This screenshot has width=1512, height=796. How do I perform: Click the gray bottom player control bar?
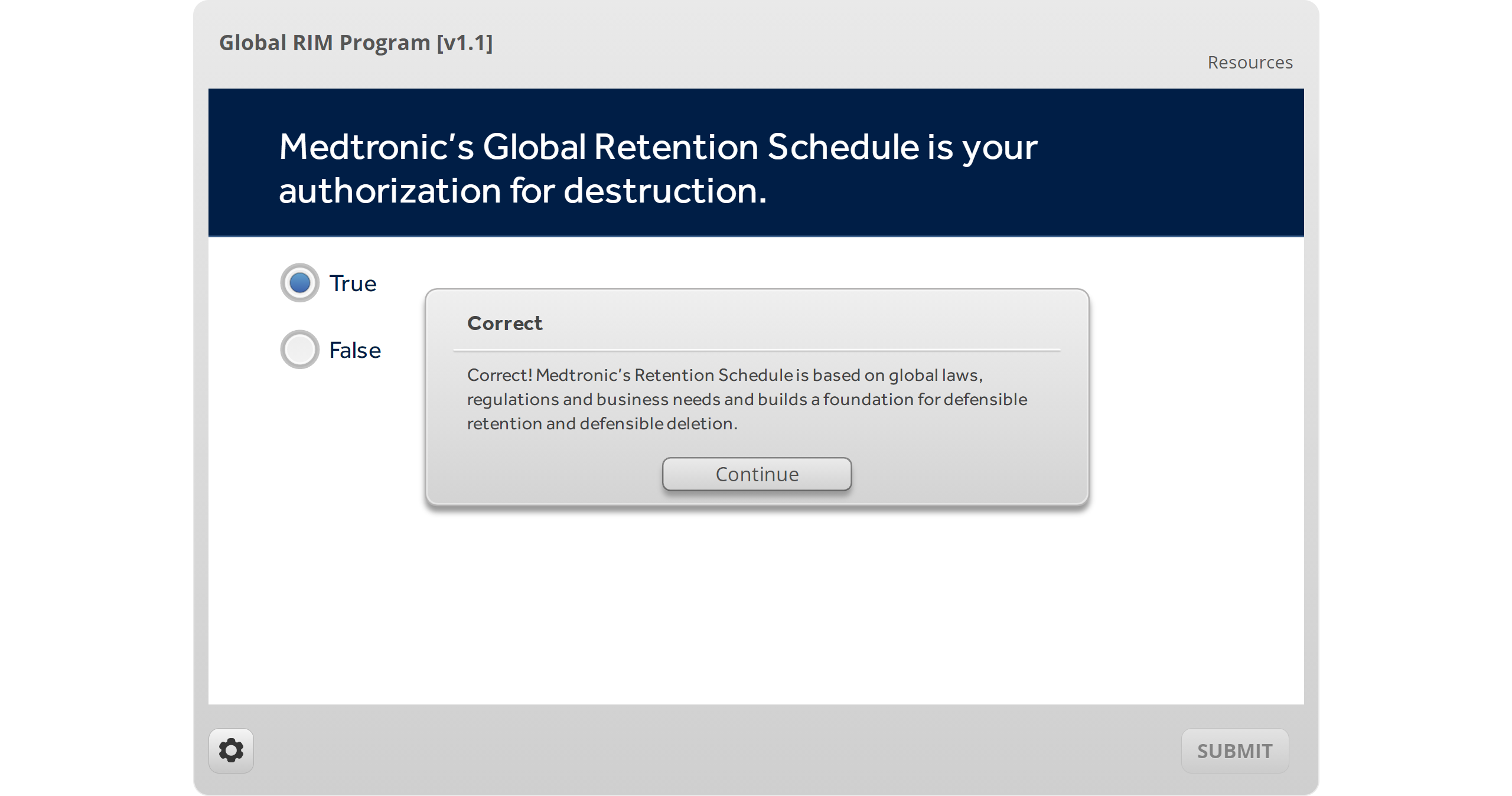tap(709, 751)
